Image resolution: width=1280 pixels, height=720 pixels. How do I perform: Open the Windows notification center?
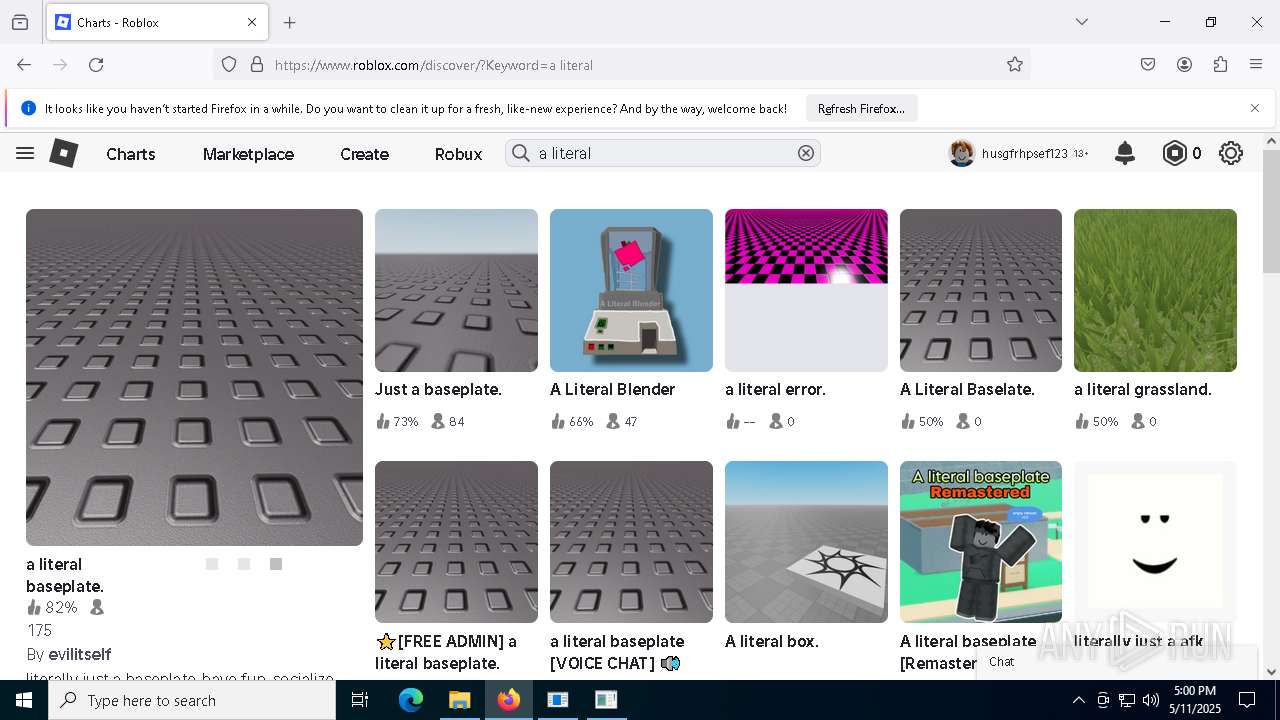pyautogui.click(x=1247, y=700)
